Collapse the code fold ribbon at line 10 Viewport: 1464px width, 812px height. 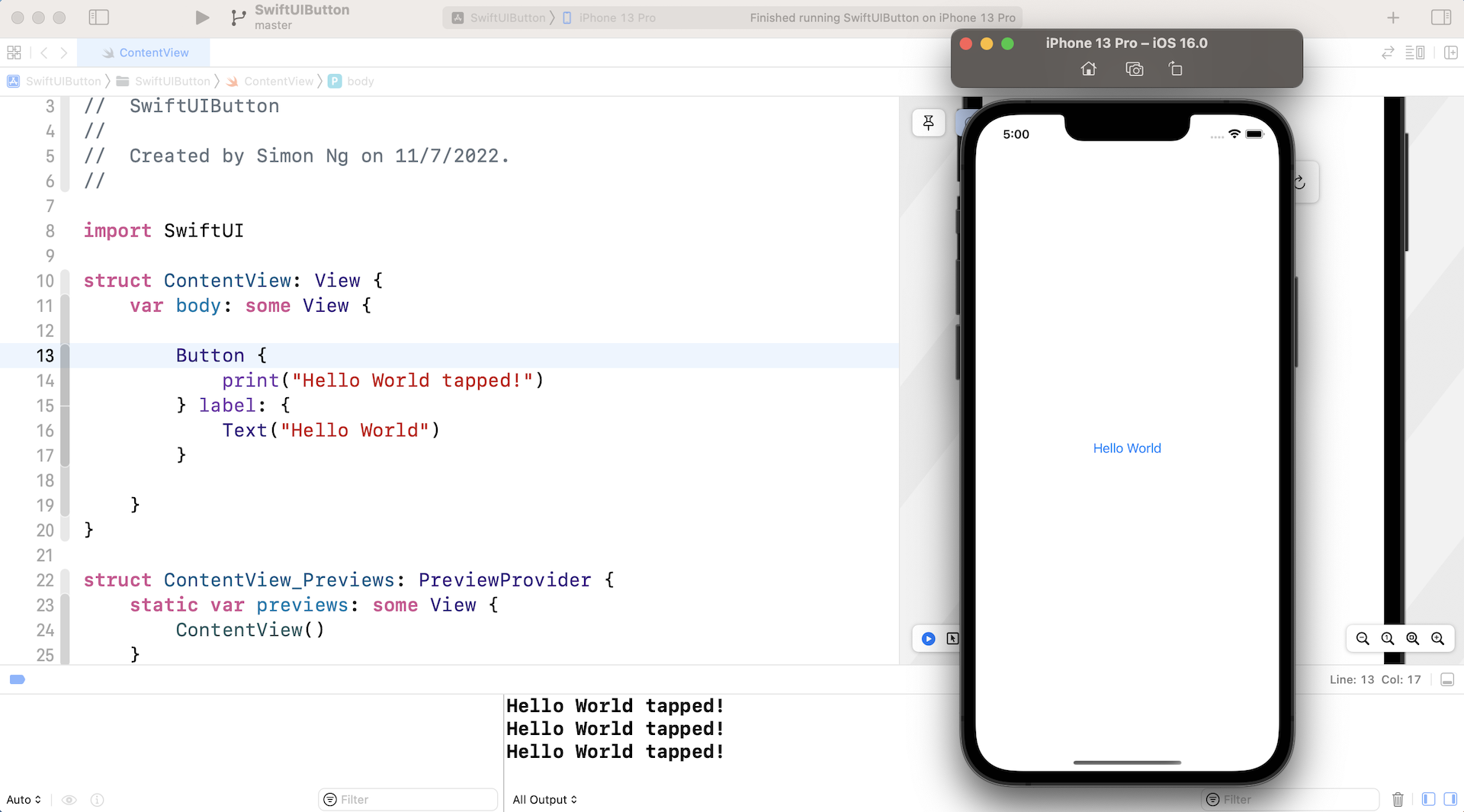point(66,281)
